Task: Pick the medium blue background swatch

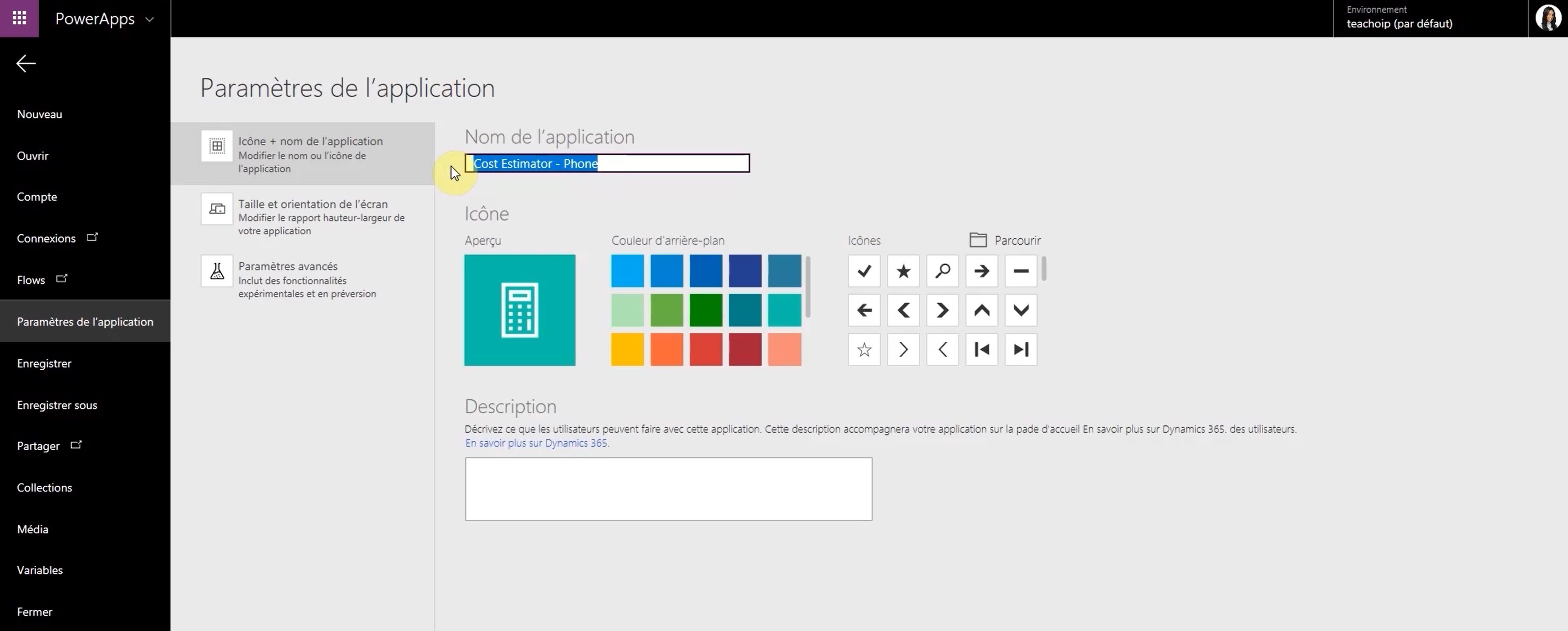Action: [x=666, y=271]
